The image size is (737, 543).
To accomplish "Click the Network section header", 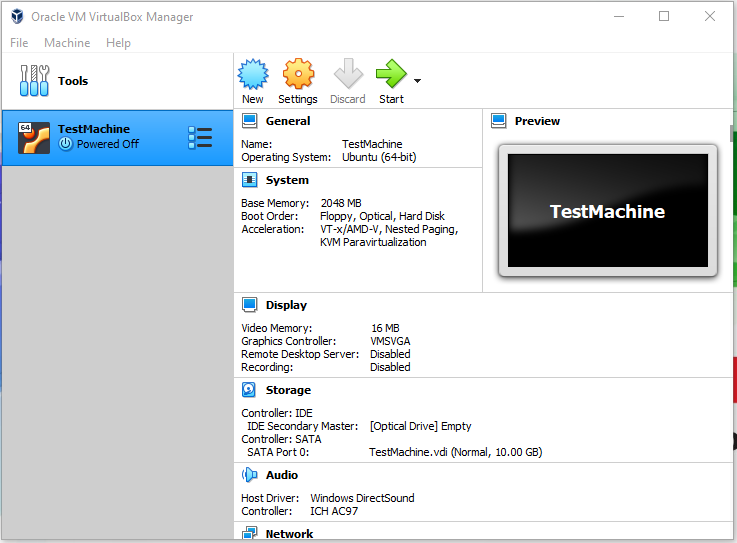I will coord(289,534).
